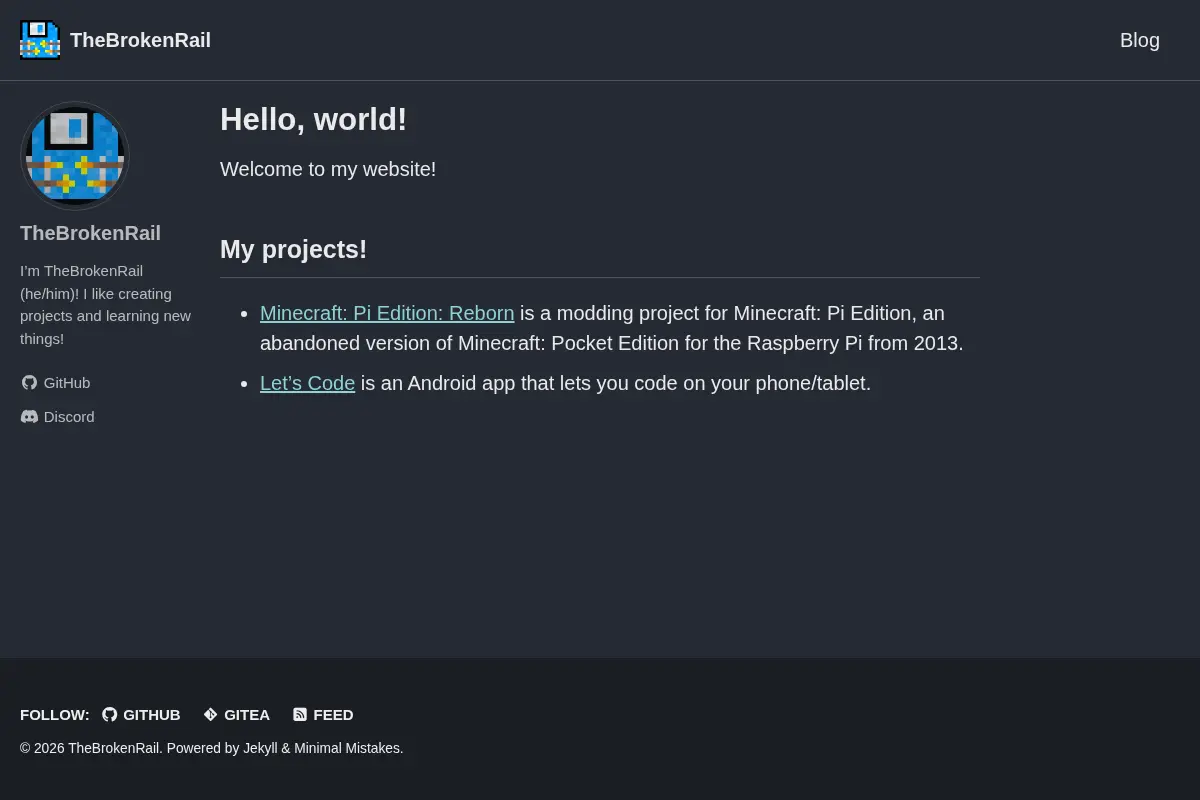1200x800 pixels.
Task: Visit the Minimal Mistakes footer link
Action: [346, 748]
